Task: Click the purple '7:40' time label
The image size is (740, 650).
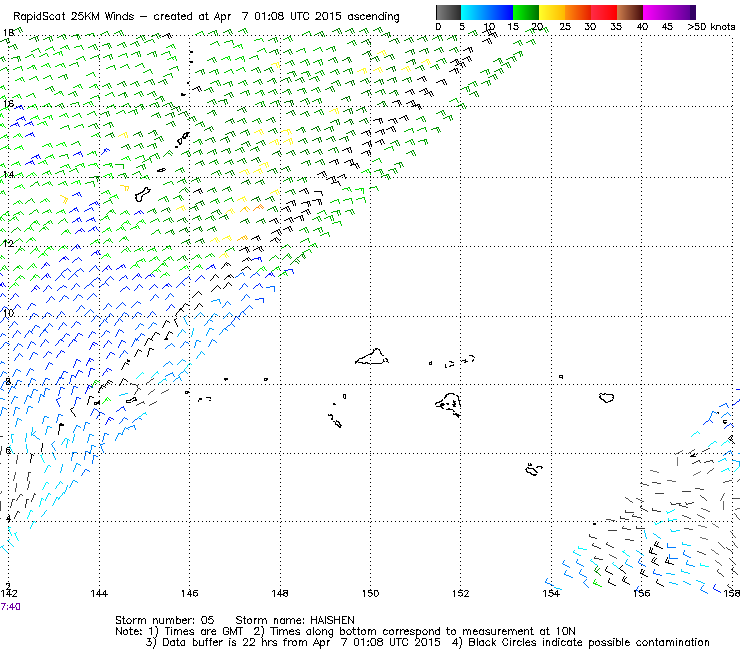Action: 10,607
